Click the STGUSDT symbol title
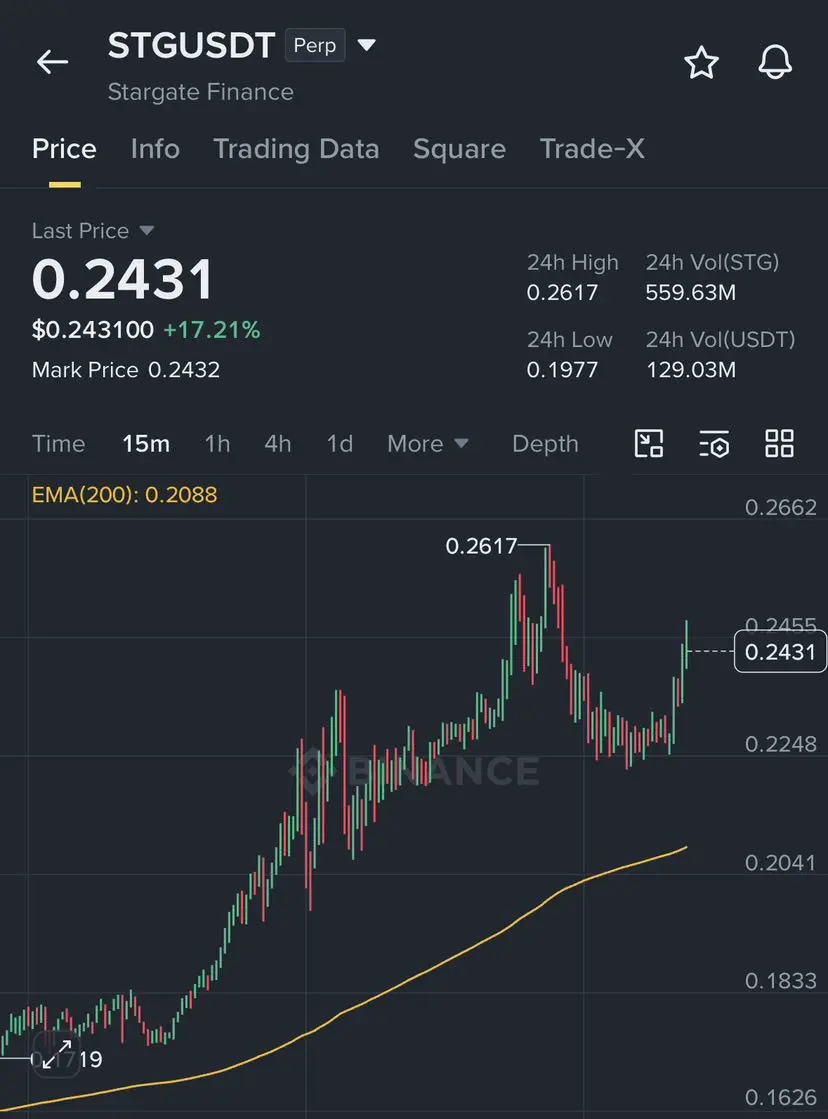828x1119 pixels. coord(191,46)
